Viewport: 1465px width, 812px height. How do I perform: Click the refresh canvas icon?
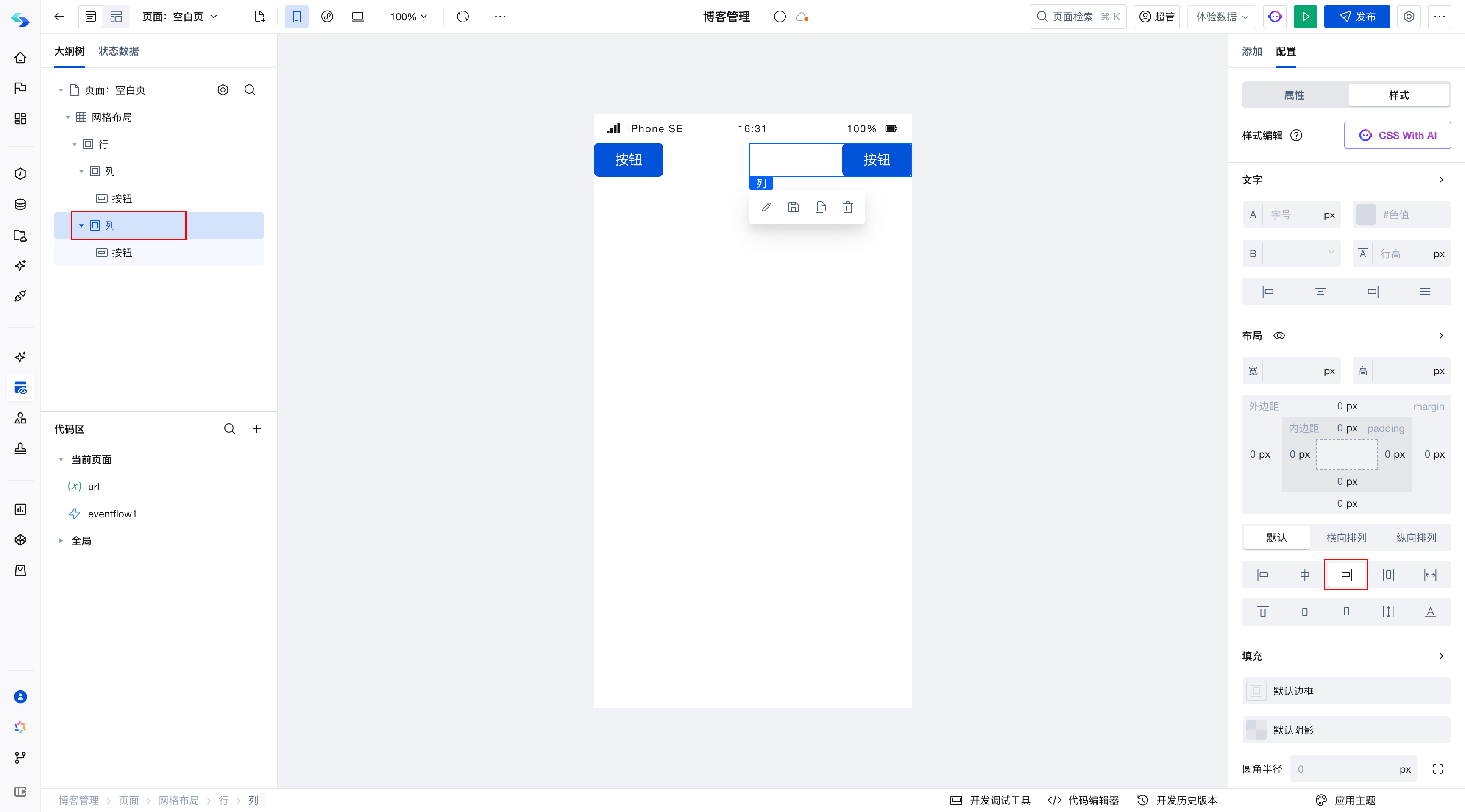click(463, 17)
